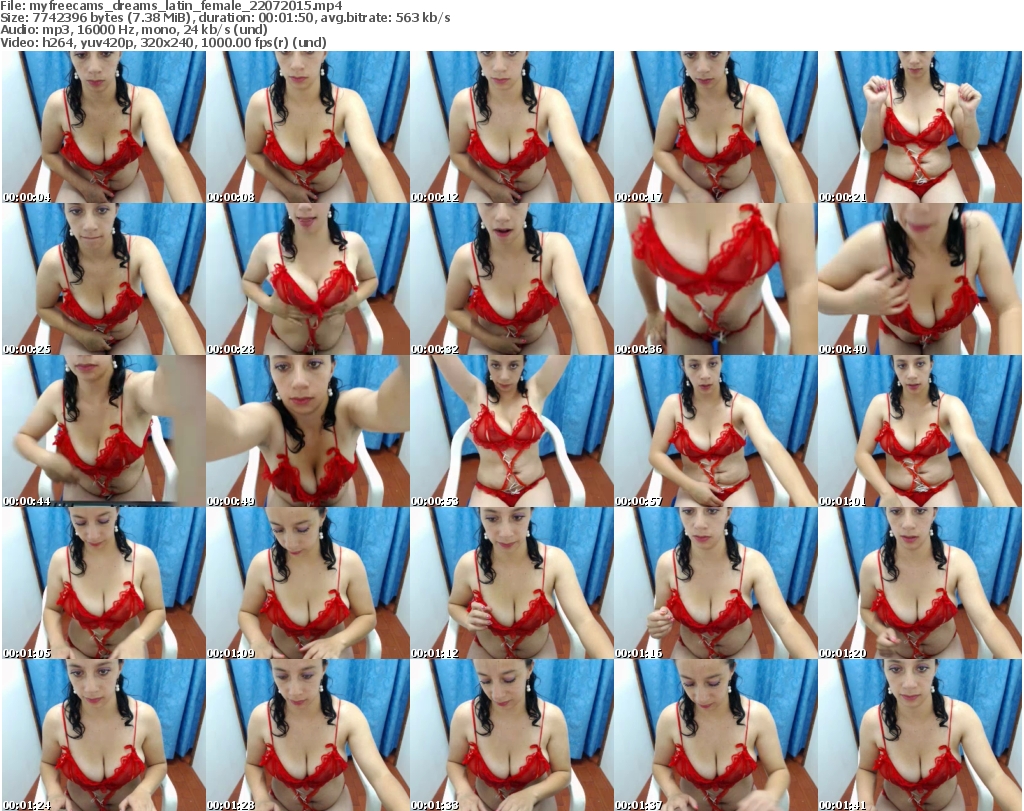Open the frame stamped 00:00:57
Screen dimensions: 1024x811
pyautogui.click(x=716, y=431)
